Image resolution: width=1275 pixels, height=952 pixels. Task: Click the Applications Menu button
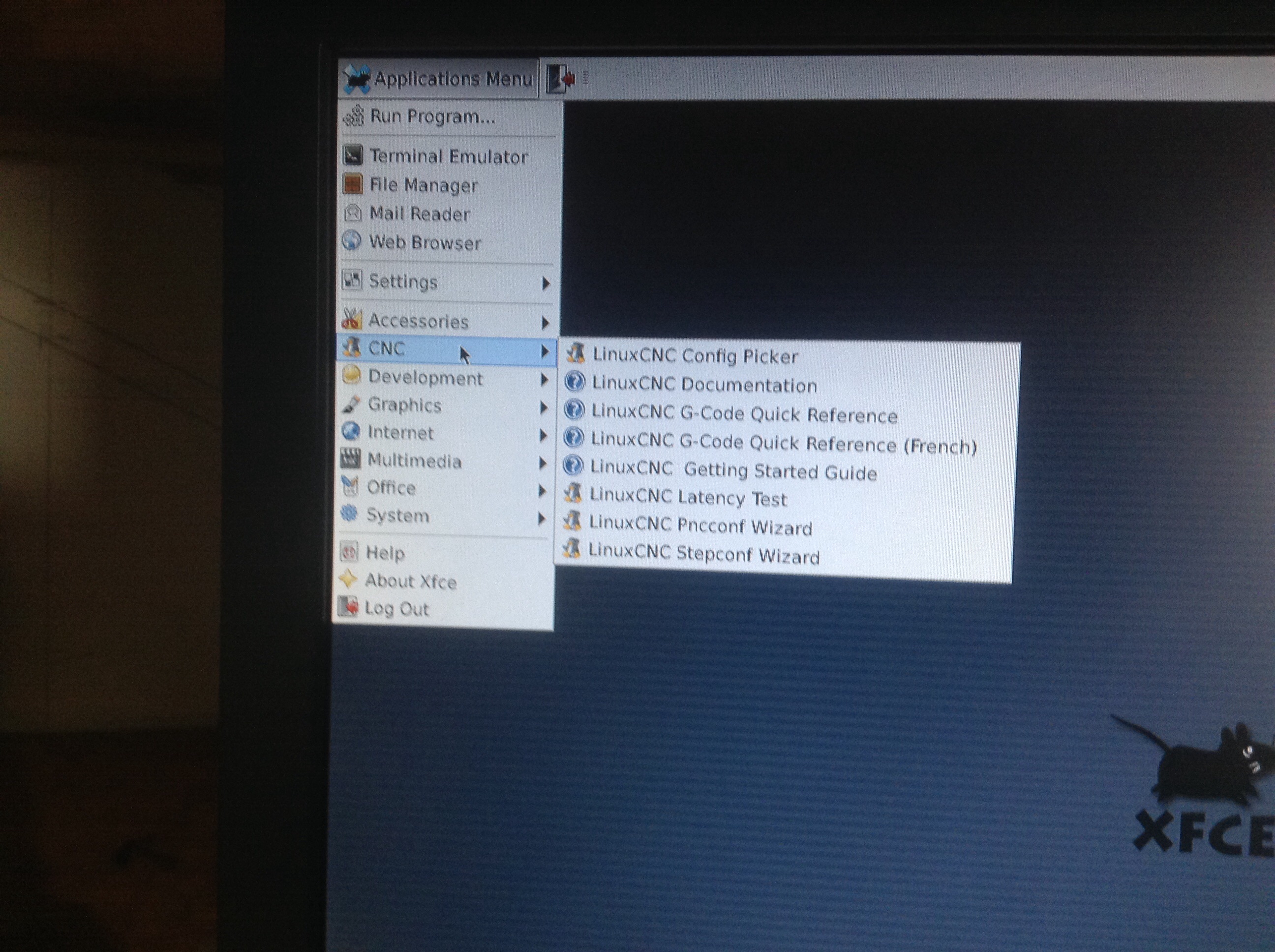438,78
